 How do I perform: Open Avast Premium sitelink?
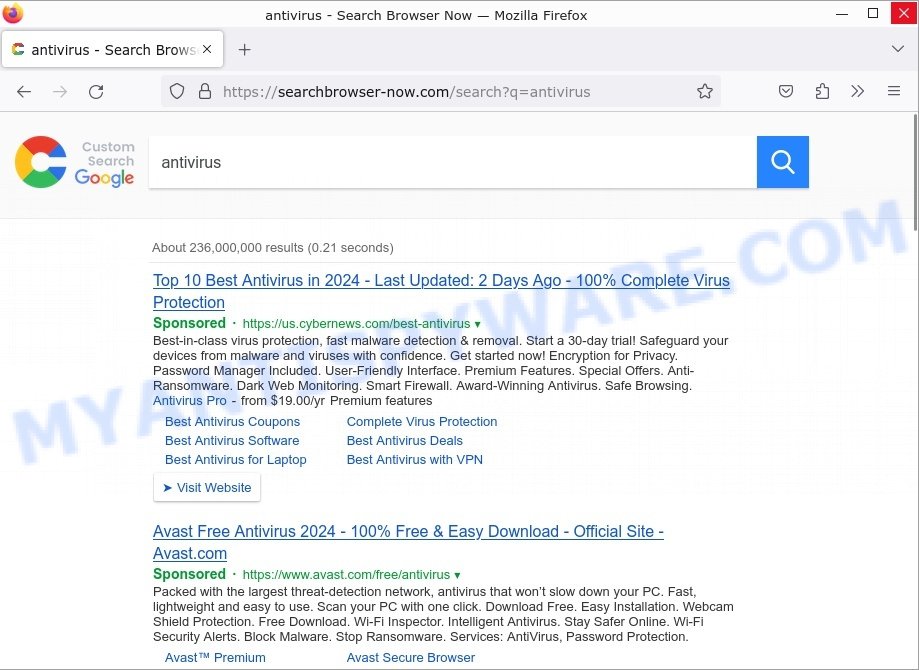pos(215,658)
